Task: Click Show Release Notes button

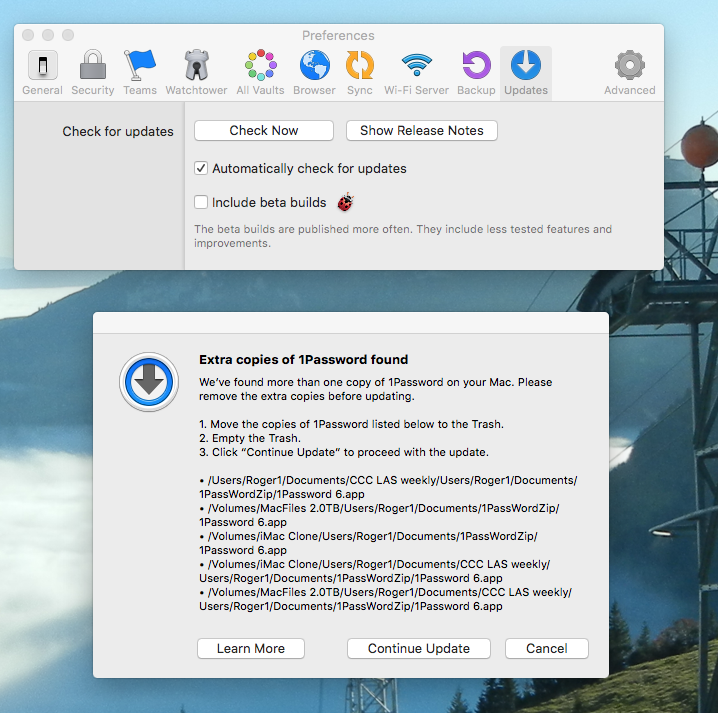Action: pyautogui.click(x=422, y=131)
